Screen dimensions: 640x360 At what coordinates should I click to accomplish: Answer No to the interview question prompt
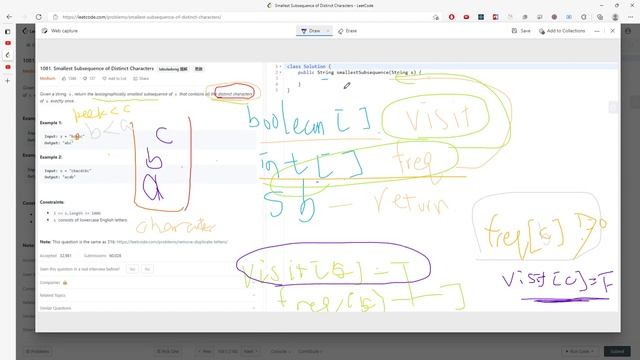tap(147, 269)
